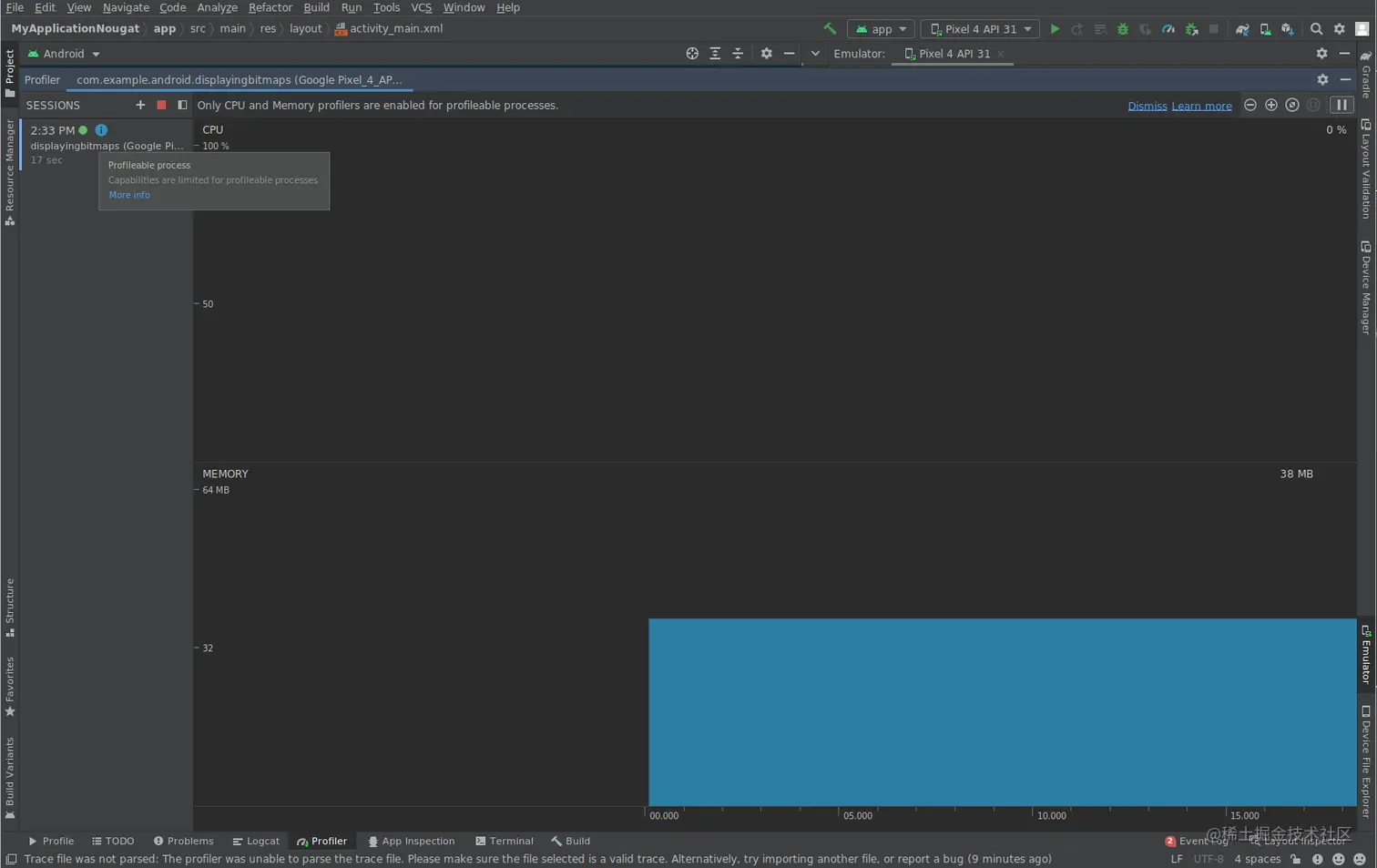The height and width of the screenshot is (868, 1377).
Task: Start debugging with the bug icon
Action: [x=1123, y=29]
